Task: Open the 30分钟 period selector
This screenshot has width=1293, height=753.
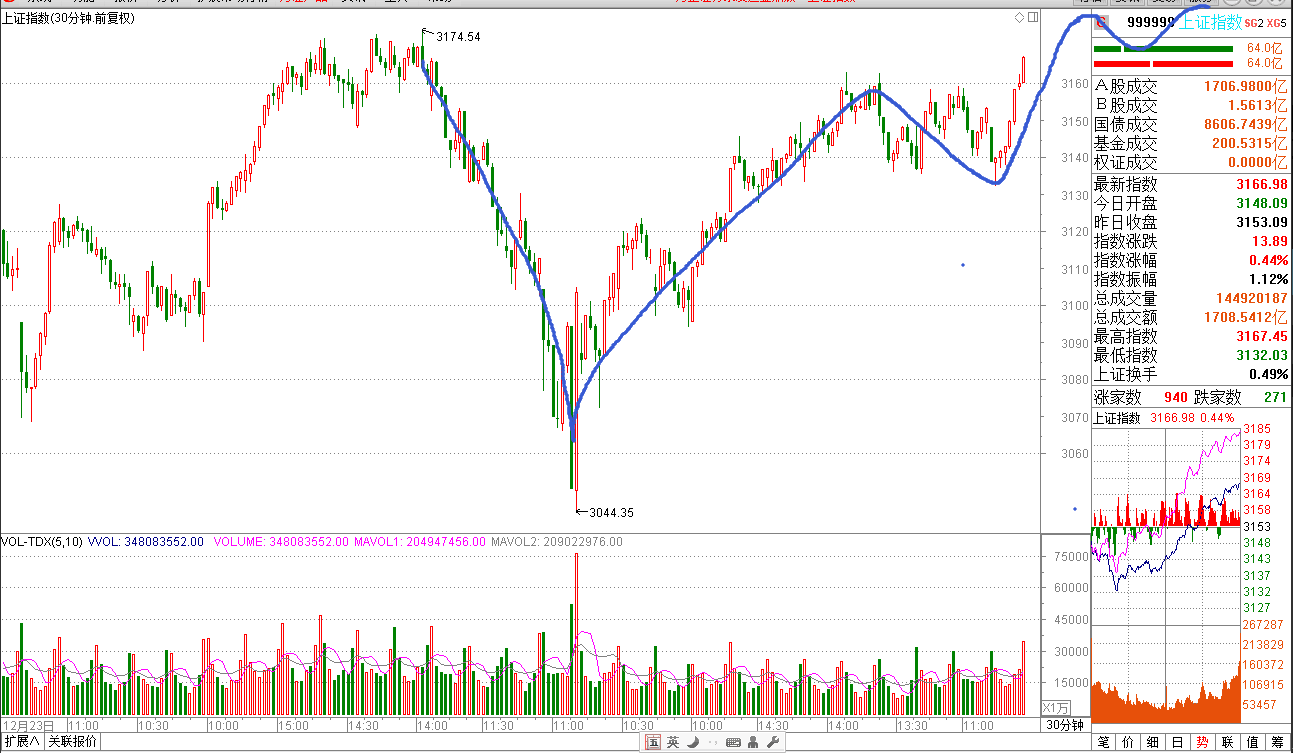Action: click(x=1065, y=724)
